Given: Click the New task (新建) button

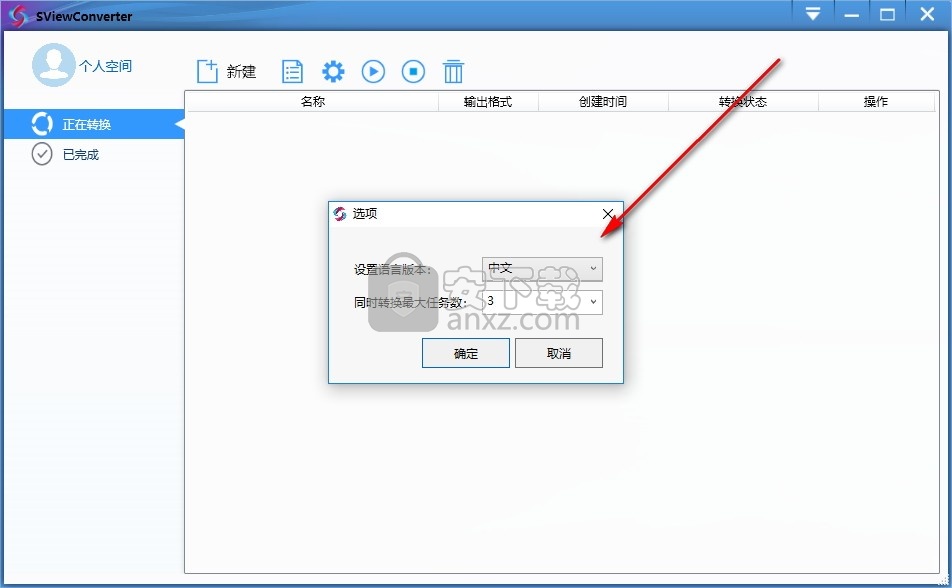Looking at the screenshot, I should pyautogui.click(x=226, y=72).
